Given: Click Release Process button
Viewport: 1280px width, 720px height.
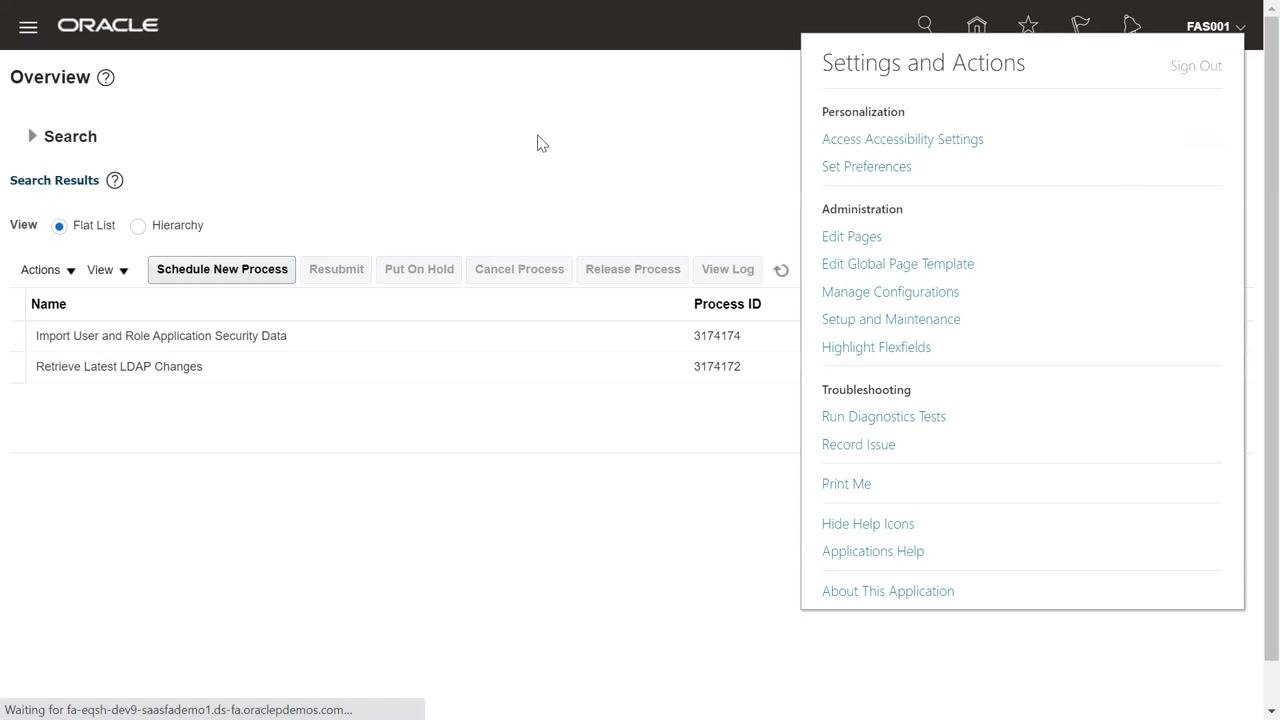Looking at the screenshot, I should [x=633, y=270].
